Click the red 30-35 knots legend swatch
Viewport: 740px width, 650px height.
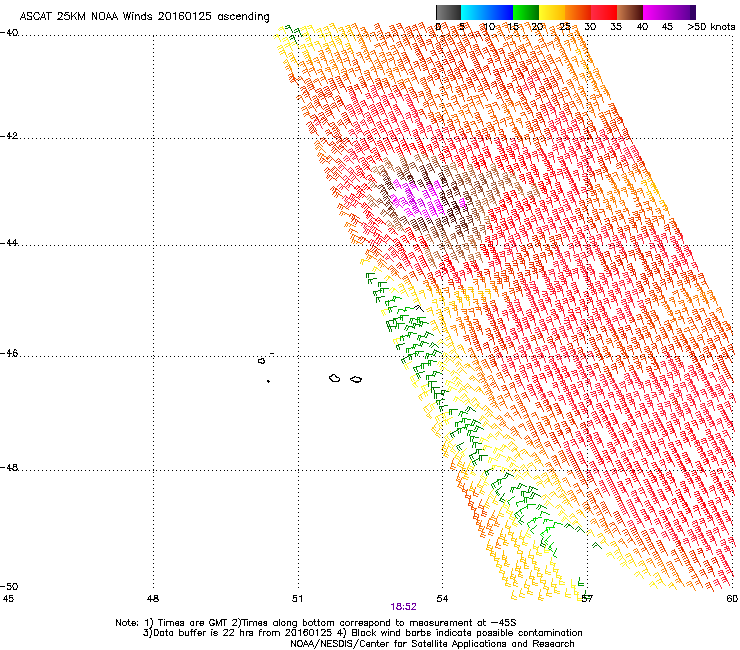tap(604, 12)
